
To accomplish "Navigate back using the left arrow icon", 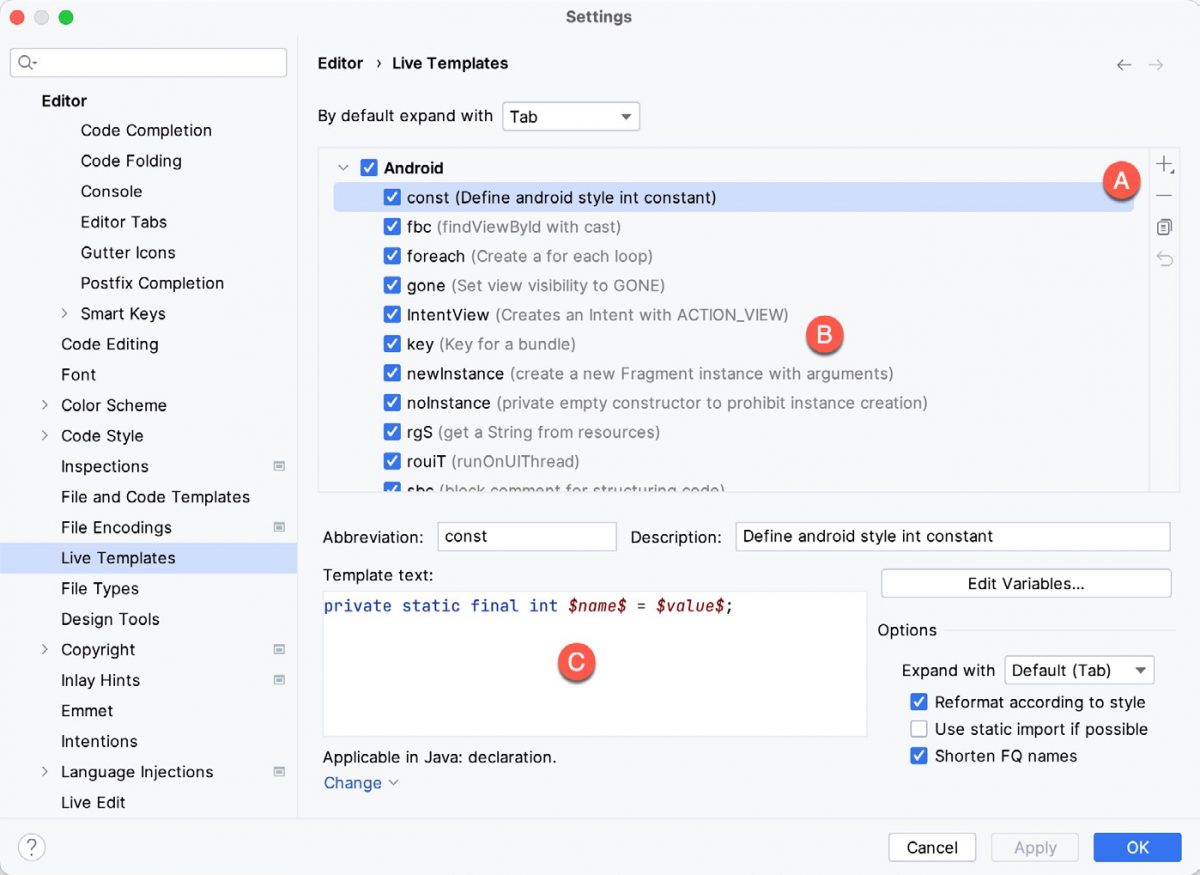I will point(1123,64).
